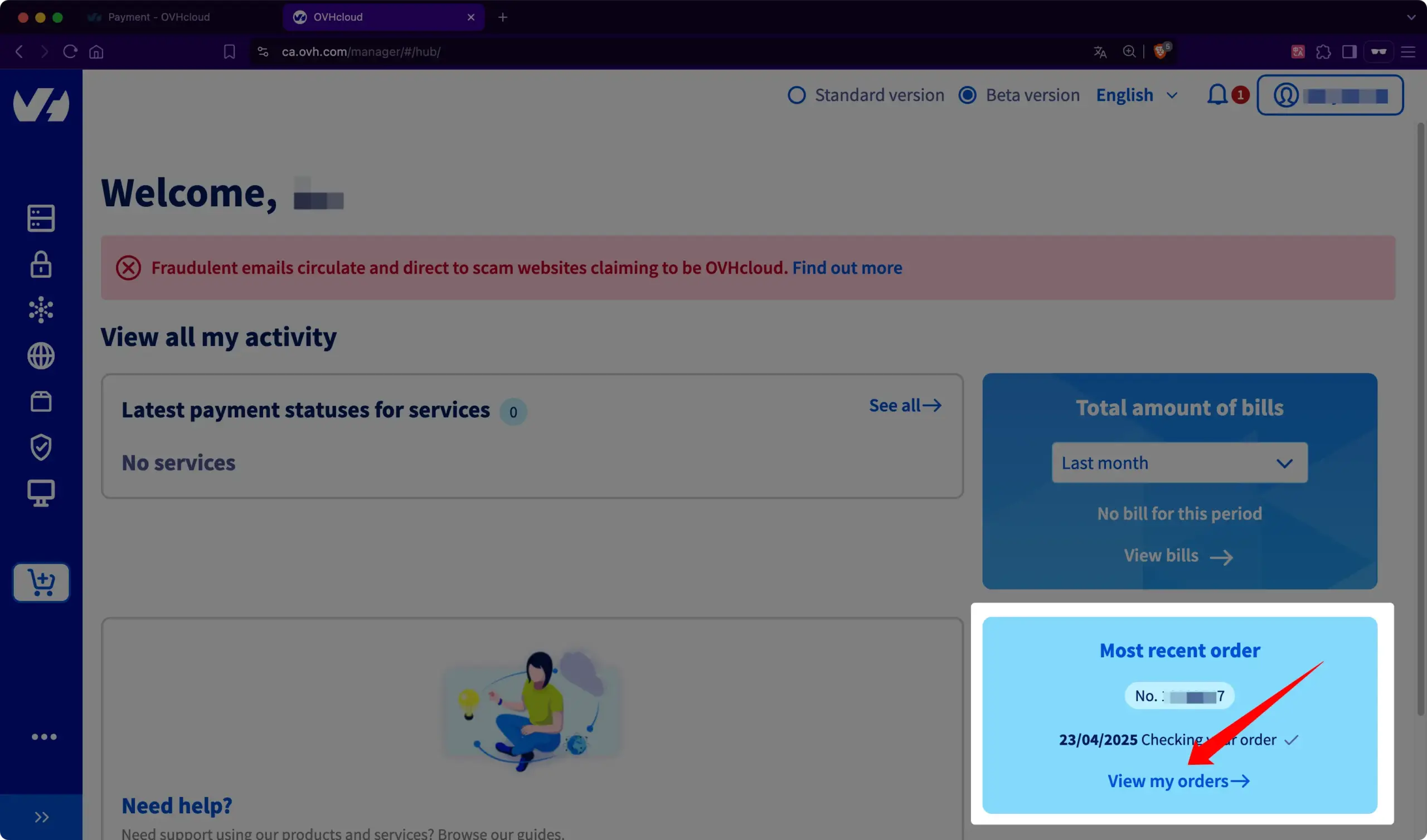Open the Brave Shields lion icon
The width and height of the screenshot is (1427, 840).
click(1161, 51)
